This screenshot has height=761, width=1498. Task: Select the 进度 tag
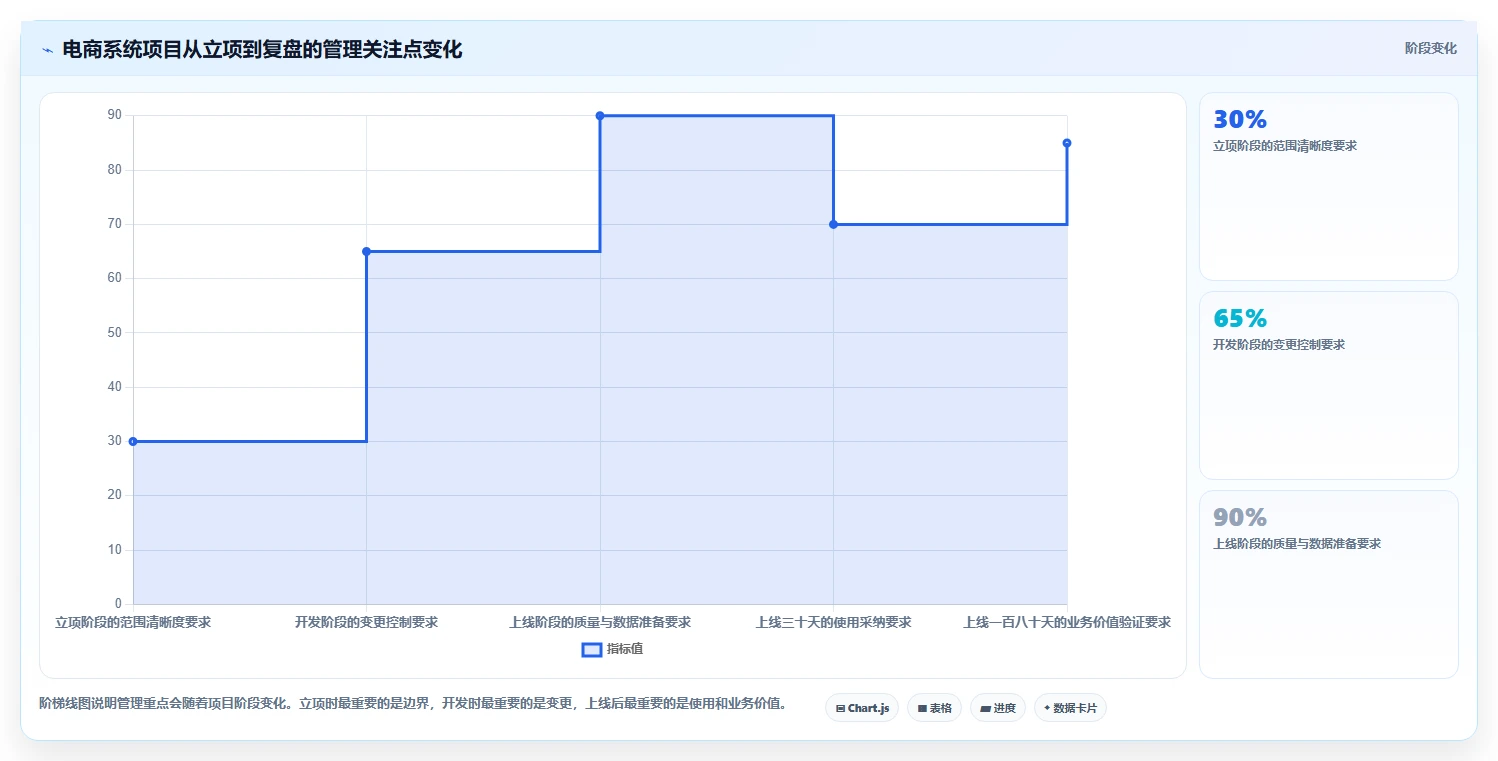(x=997, y=708)
